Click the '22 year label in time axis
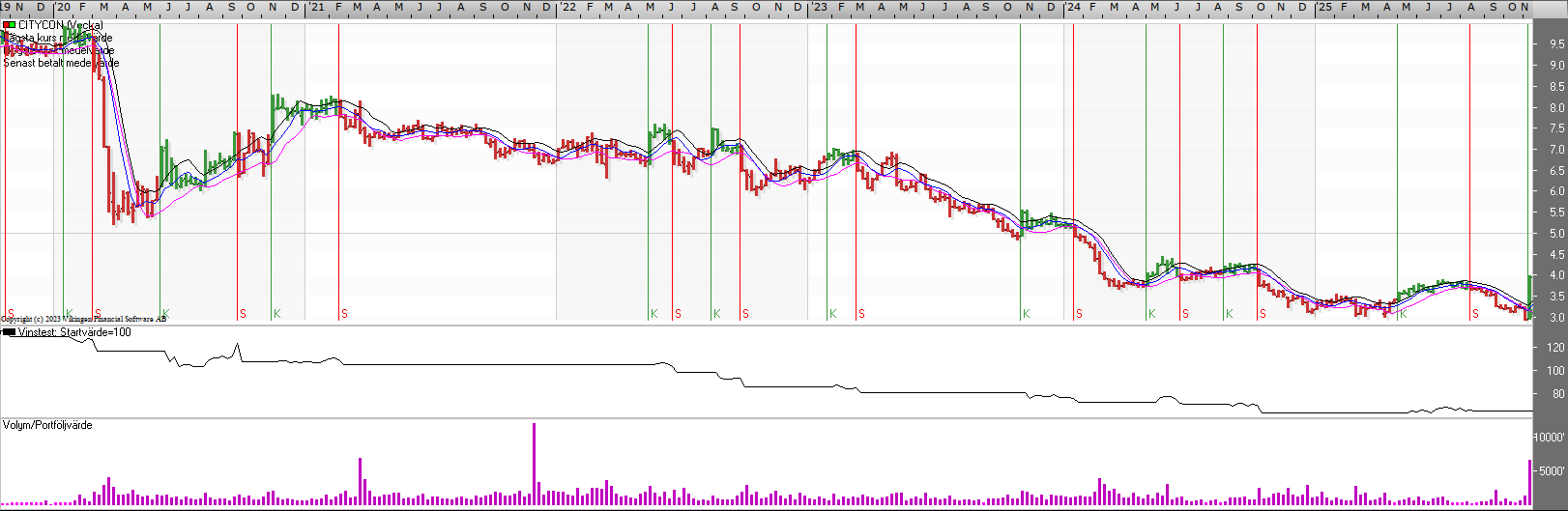Image resolution: width=1568 pixels, height=511 pixels. tap(567, 7)
